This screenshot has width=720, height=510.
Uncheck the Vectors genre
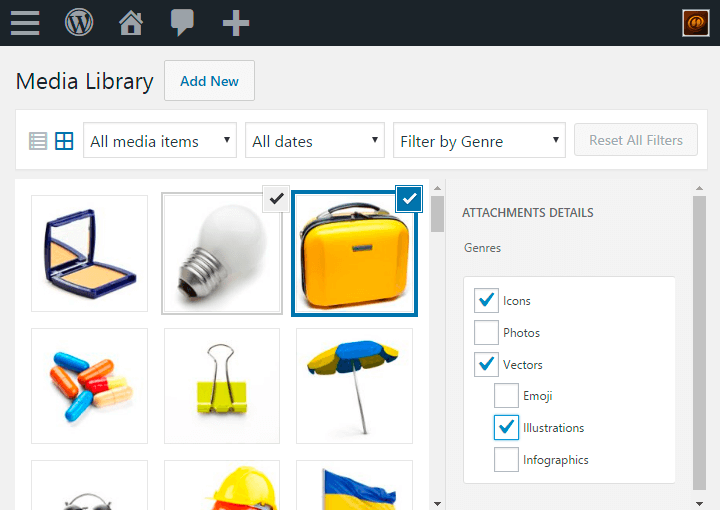click(x=486, y=364)
